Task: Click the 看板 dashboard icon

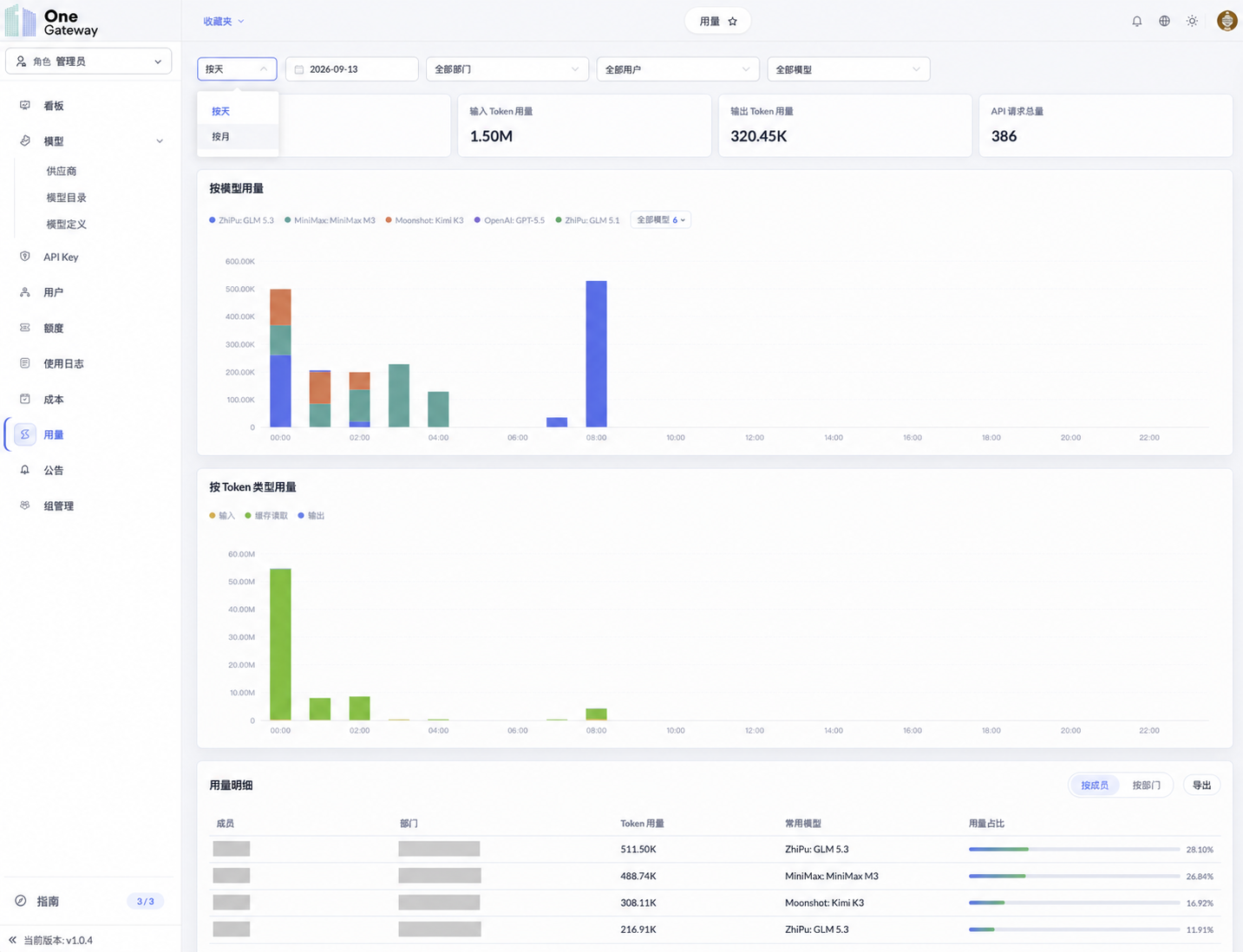Action: 25,106
